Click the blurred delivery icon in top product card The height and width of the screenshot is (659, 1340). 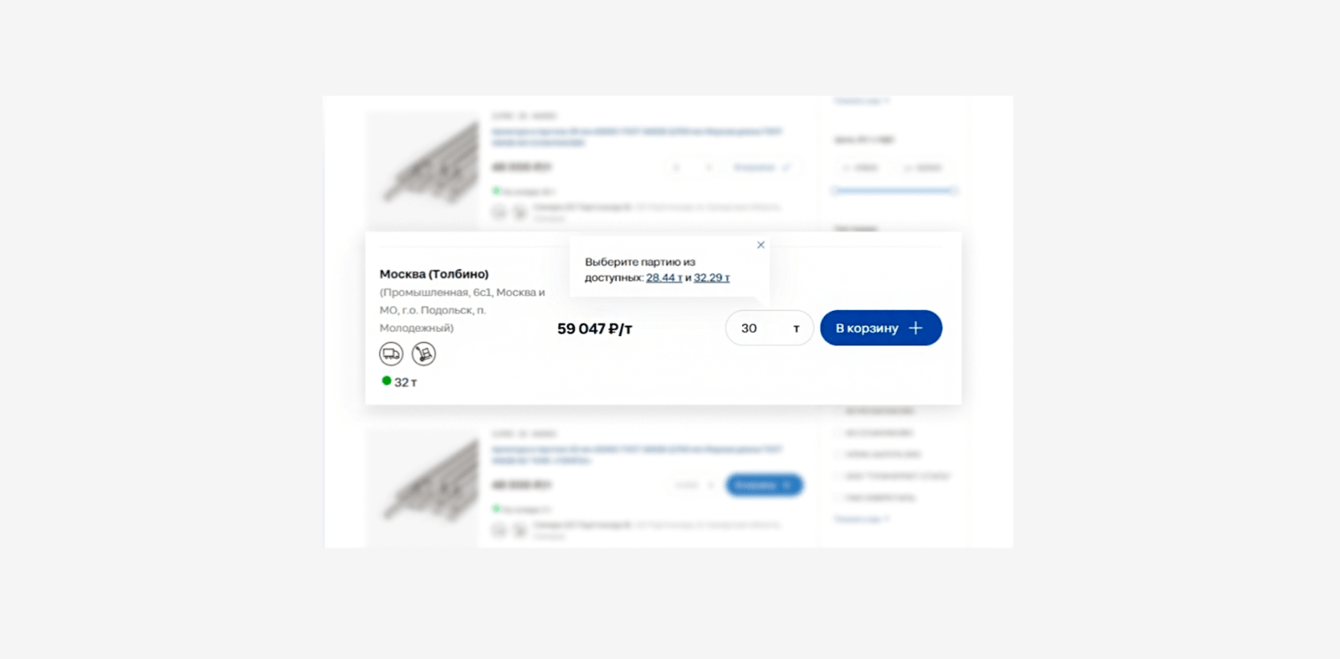coord(499,212)
